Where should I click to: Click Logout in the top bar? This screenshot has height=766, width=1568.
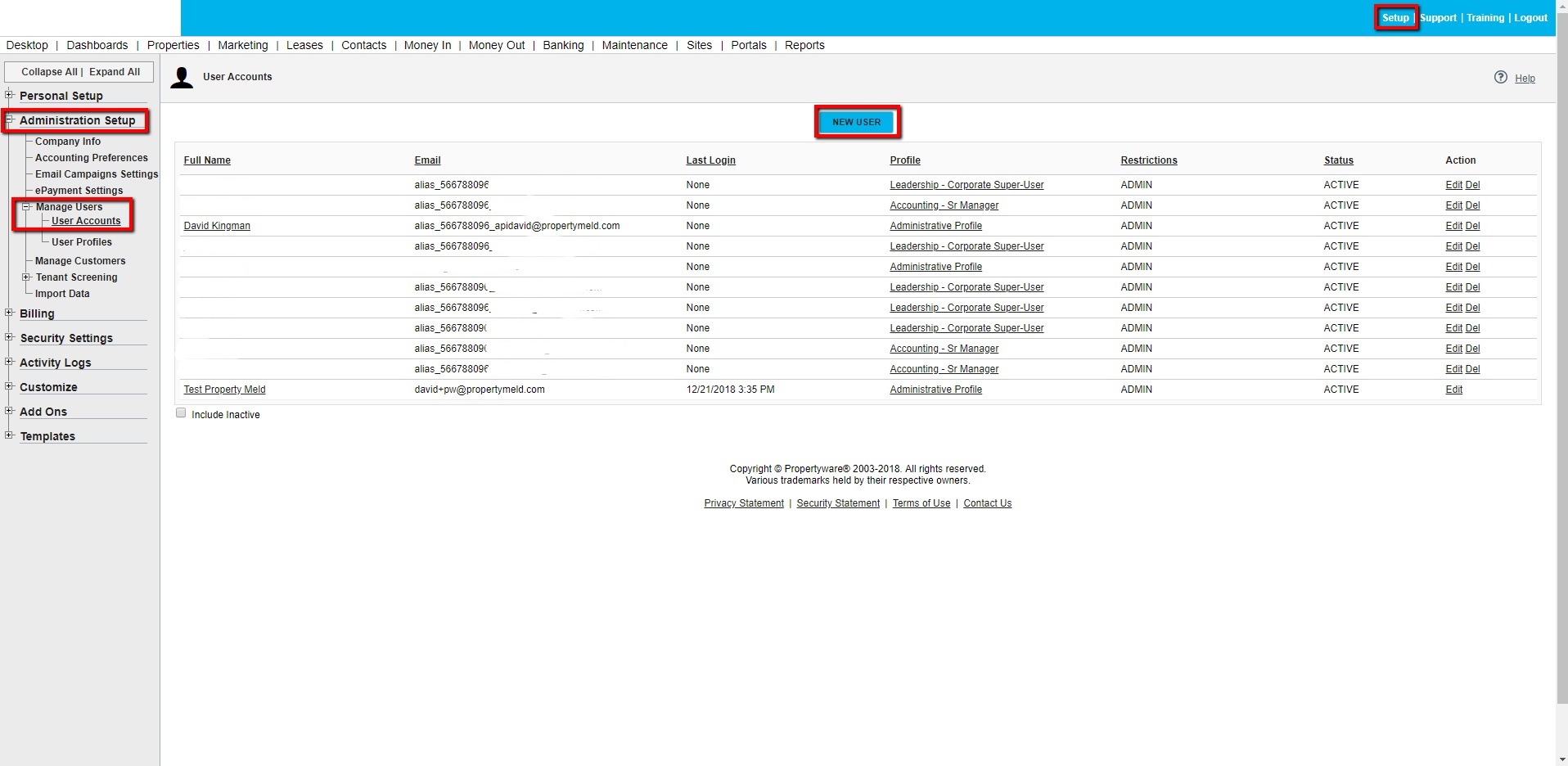[1530, 18]
